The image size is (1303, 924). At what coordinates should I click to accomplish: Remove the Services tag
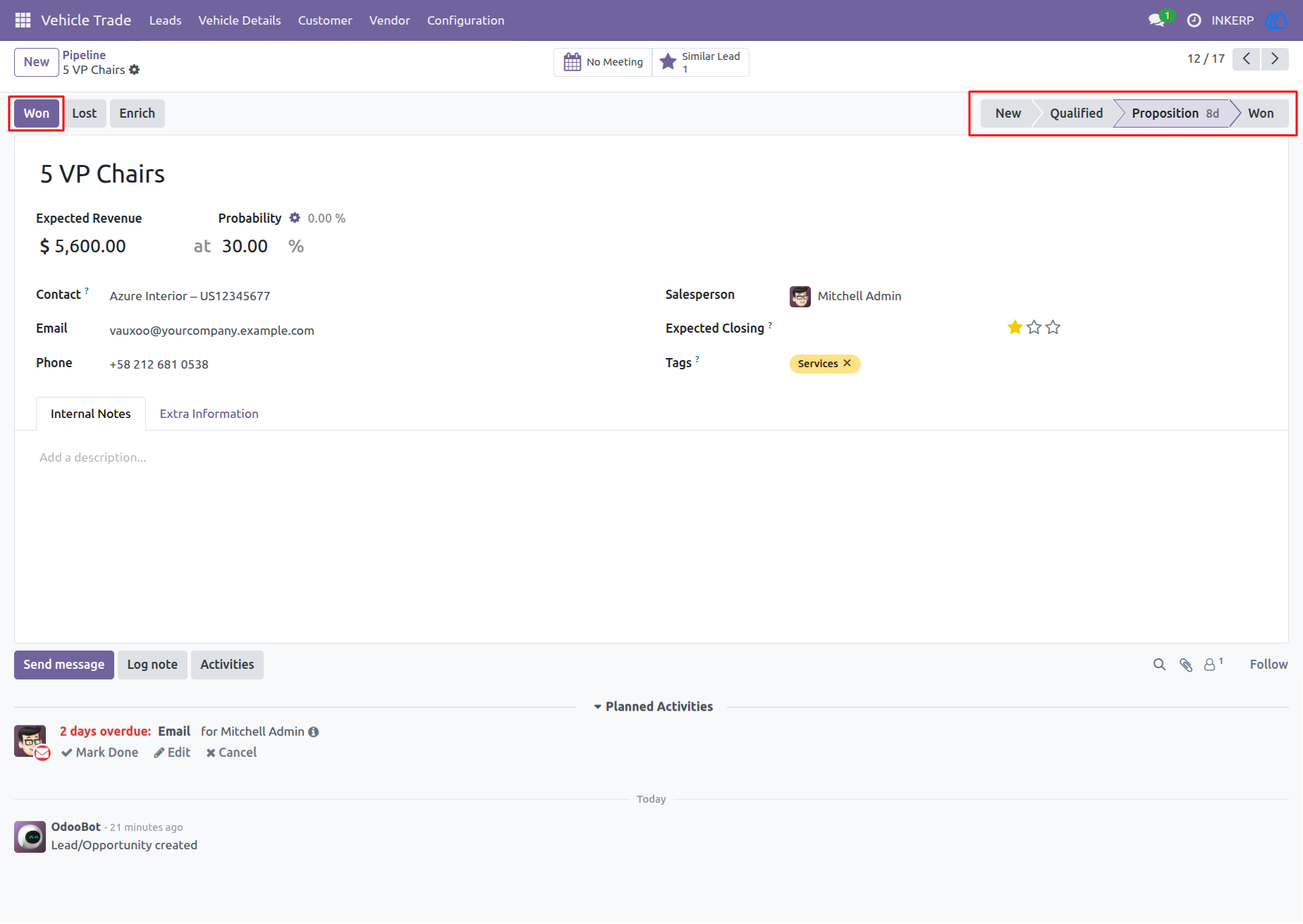847,363
